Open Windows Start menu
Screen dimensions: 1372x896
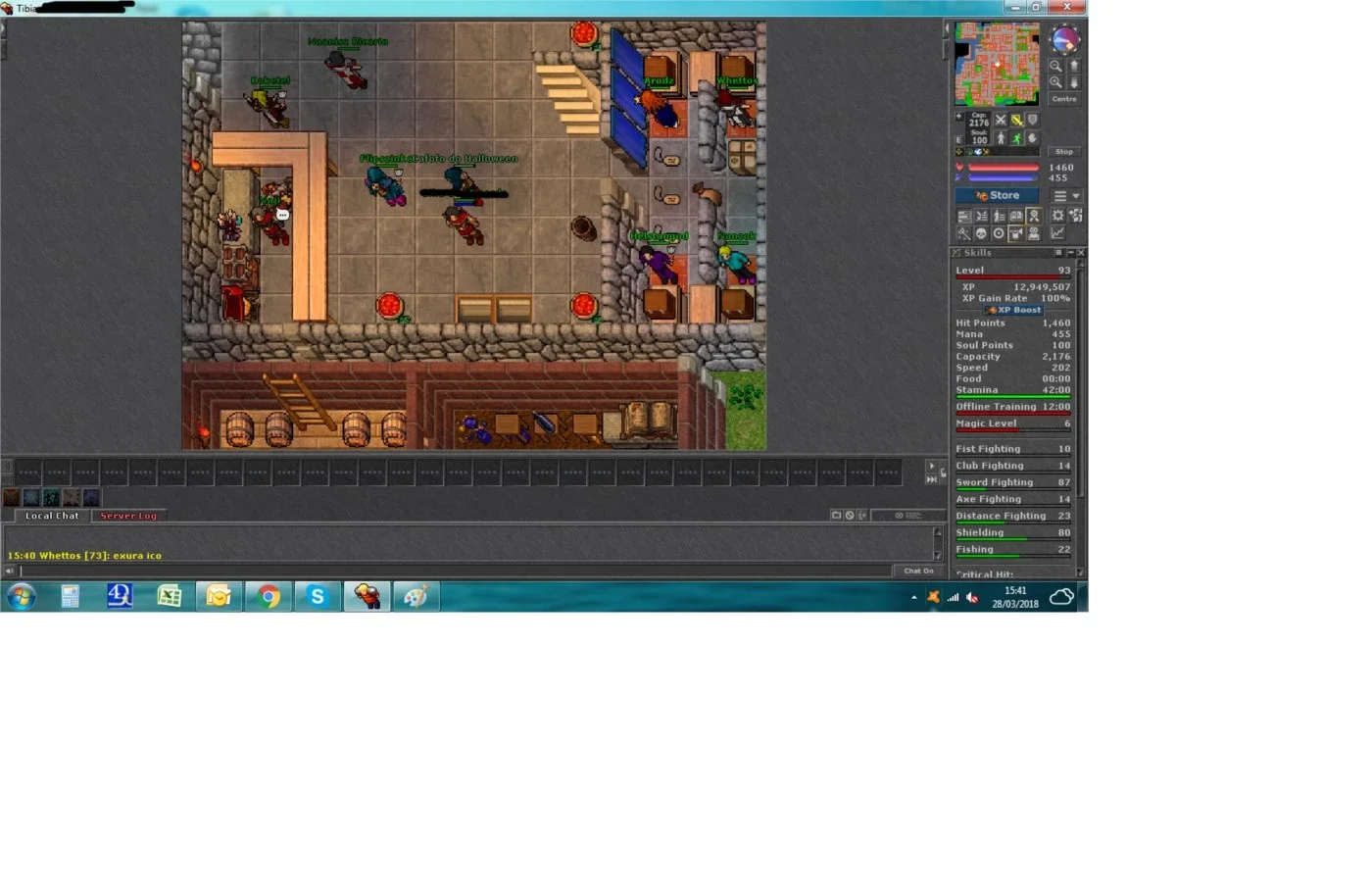[22, 596]
